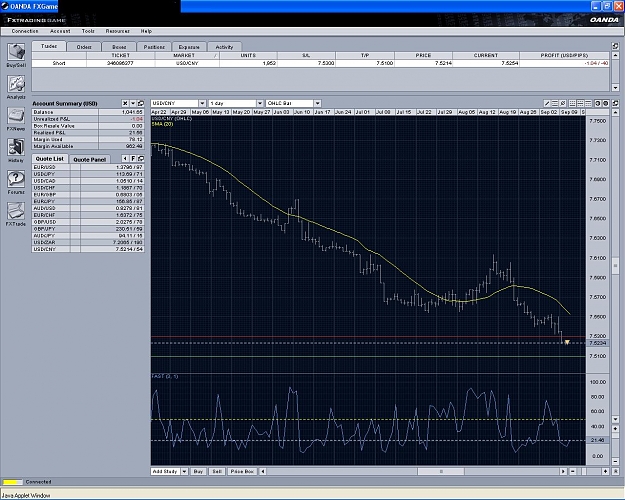Detach the trades table panel
The height and width of the screenshot is (500, 625).
point(615,46)
